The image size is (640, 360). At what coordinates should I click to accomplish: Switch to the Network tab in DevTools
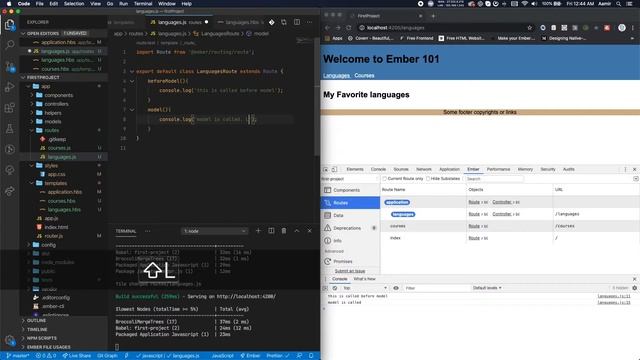(x=424, y=169)
